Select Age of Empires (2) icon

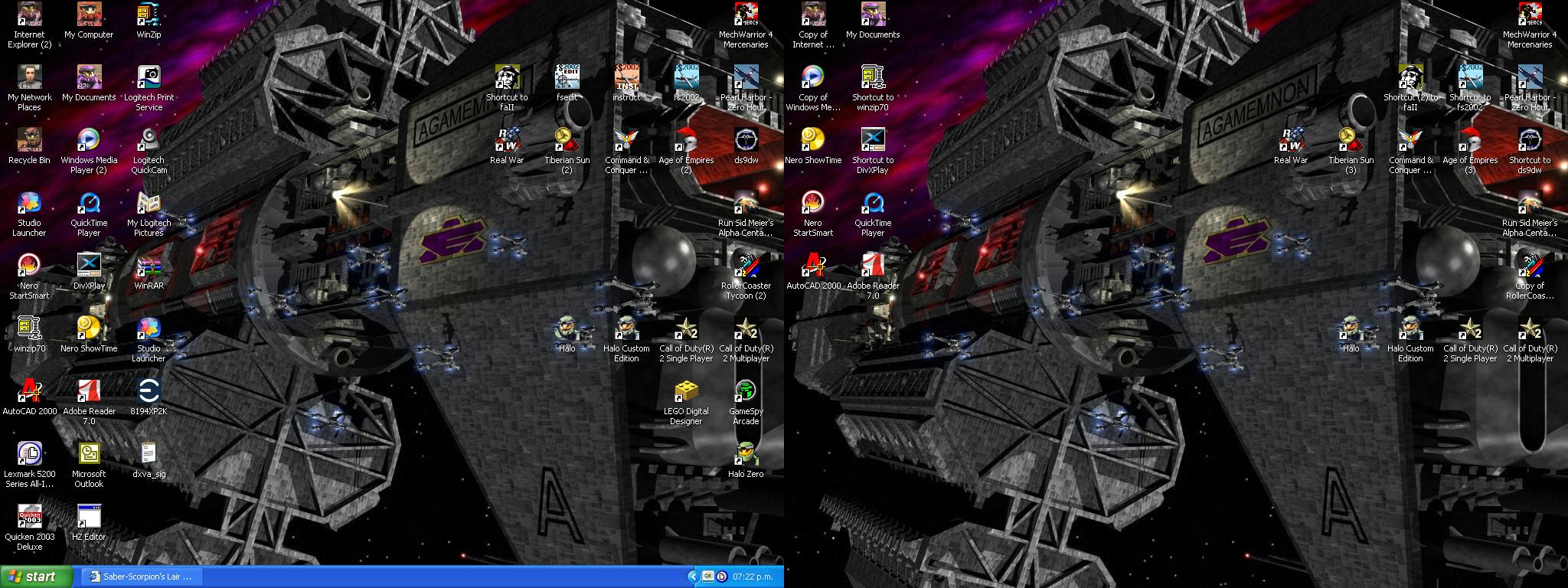[686, 152]
